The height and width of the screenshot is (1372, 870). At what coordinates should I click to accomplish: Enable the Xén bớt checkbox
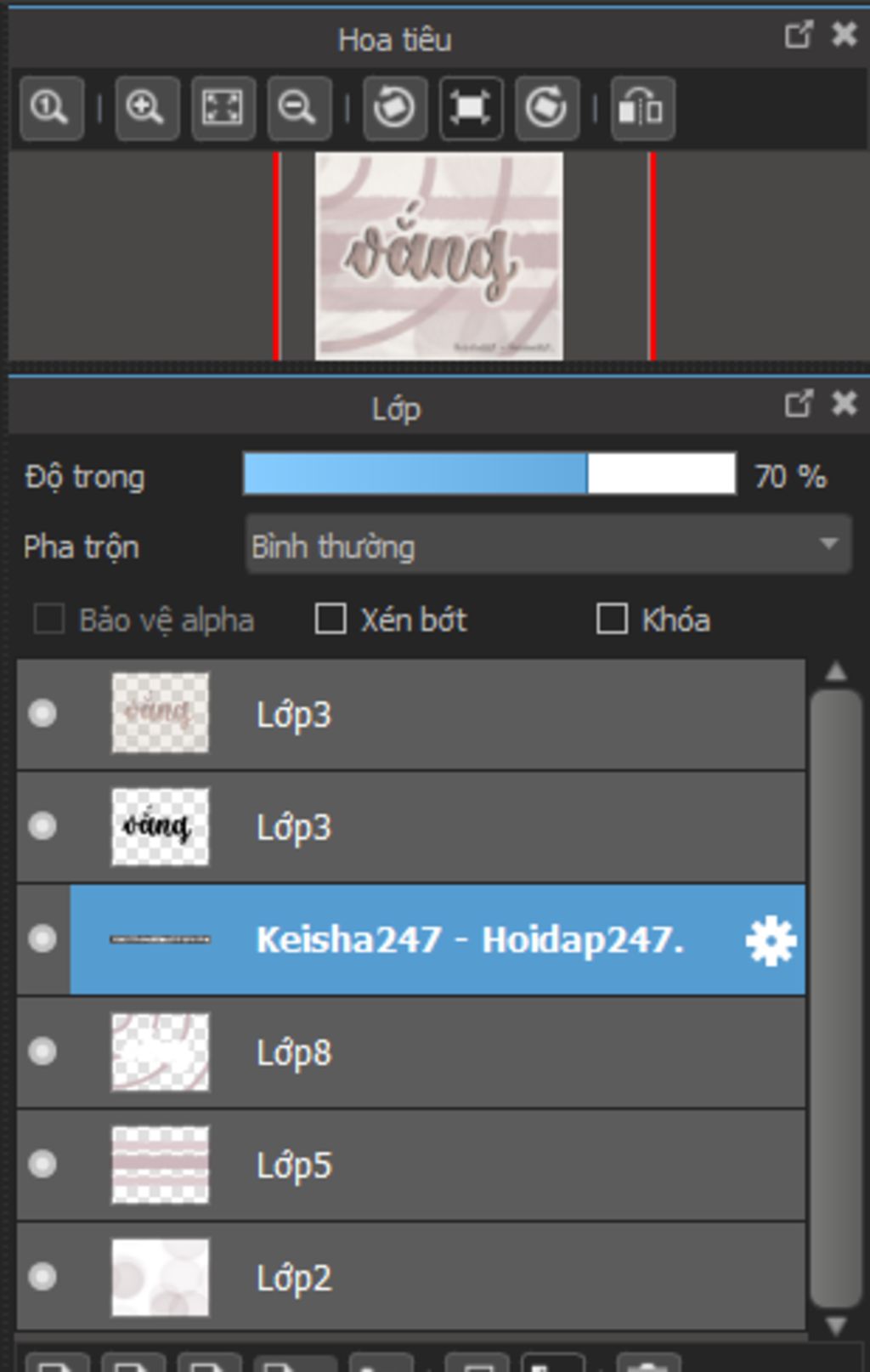[x=330, y=619]
